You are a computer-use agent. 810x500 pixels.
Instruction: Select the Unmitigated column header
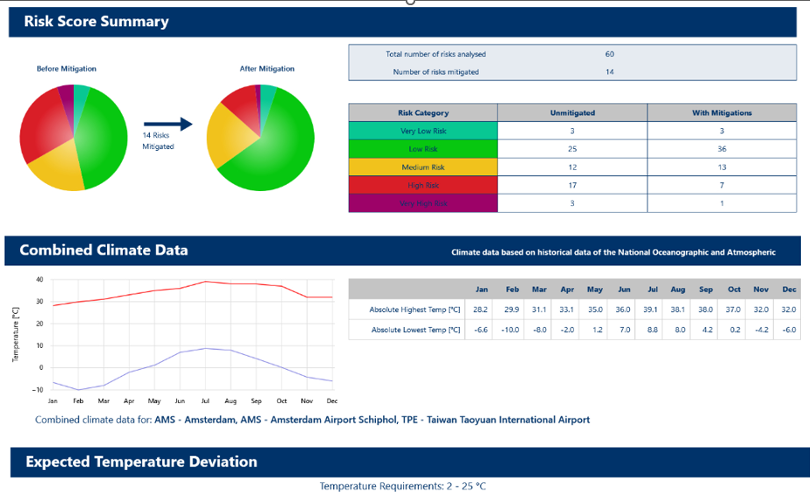click(572, 113)
